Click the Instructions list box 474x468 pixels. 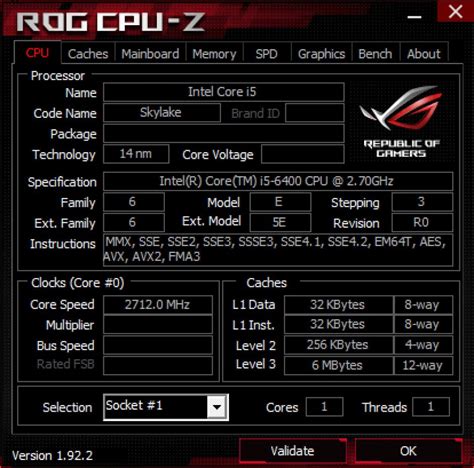(278, 250)
